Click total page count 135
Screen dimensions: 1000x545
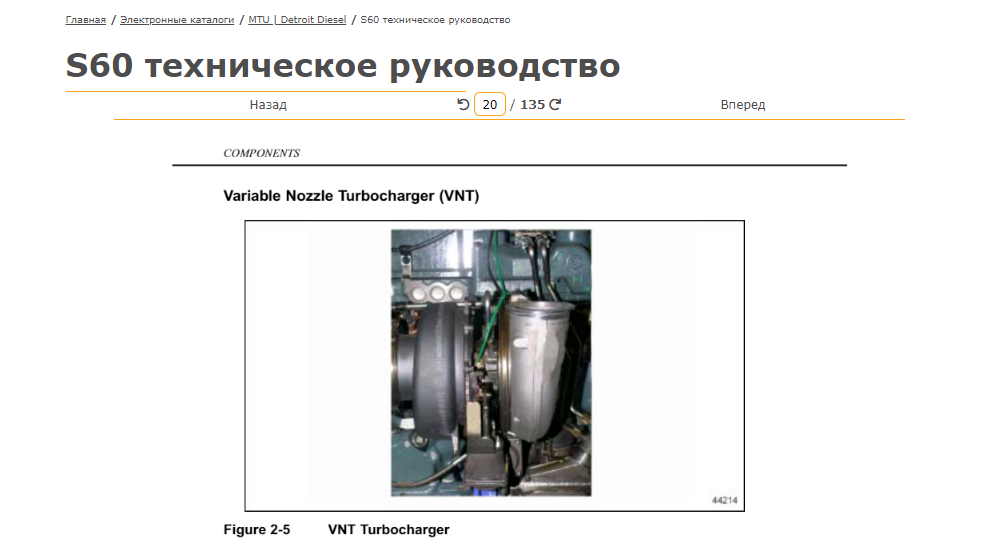[x=533, y=105]
